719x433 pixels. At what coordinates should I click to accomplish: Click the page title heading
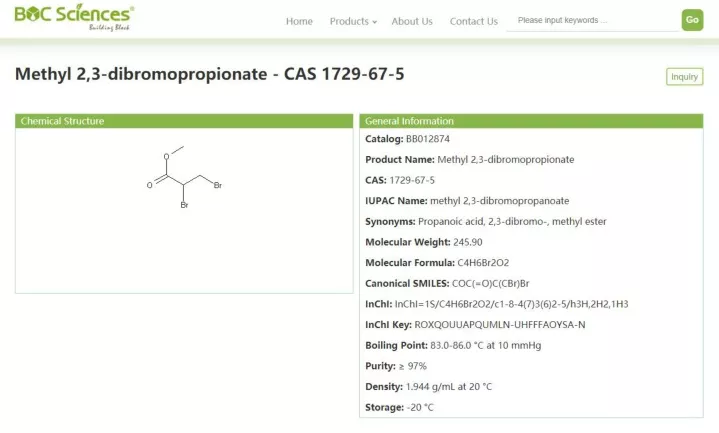pos(210,74)
